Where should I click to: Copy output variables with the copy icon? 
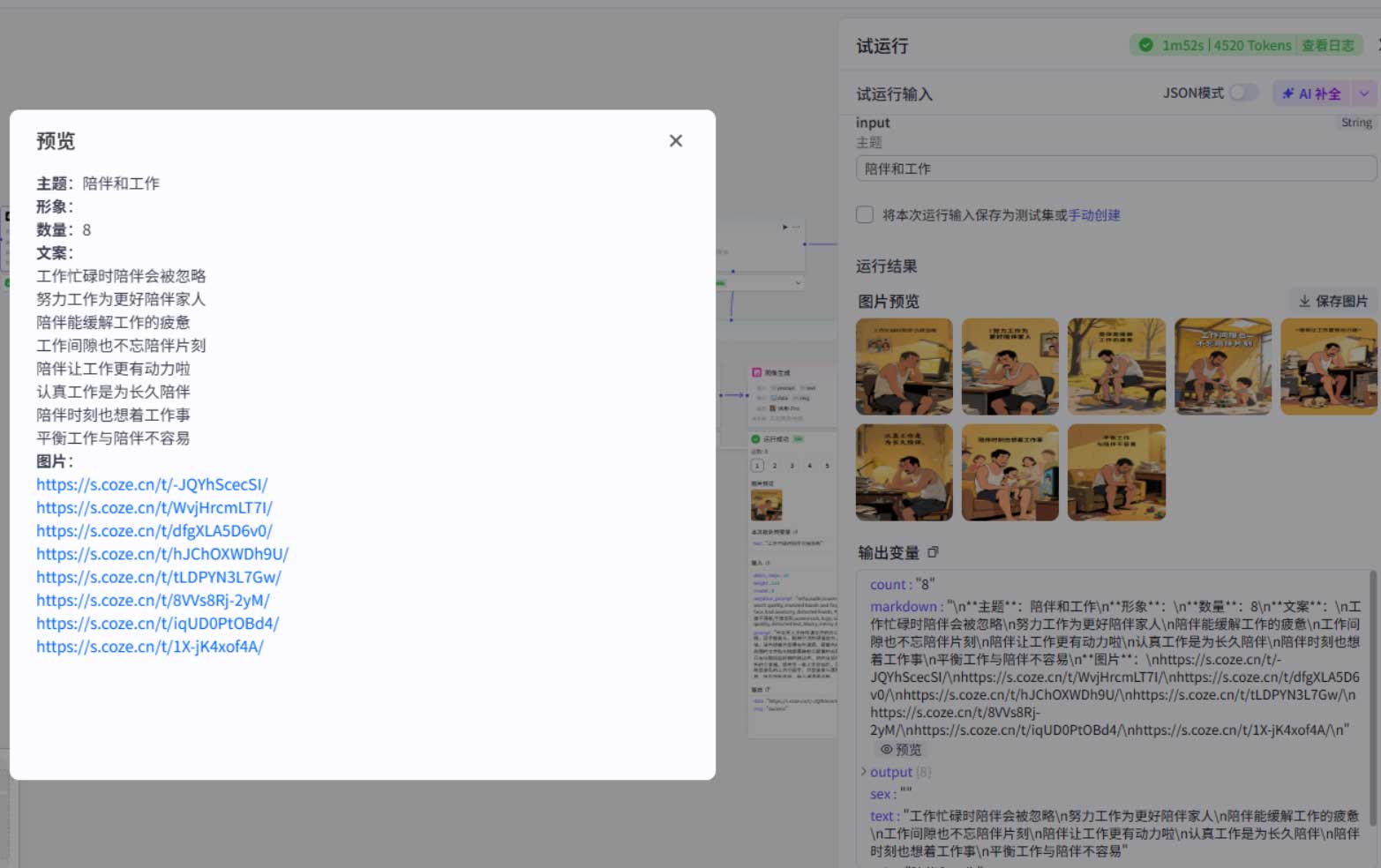tap(933, 552)
